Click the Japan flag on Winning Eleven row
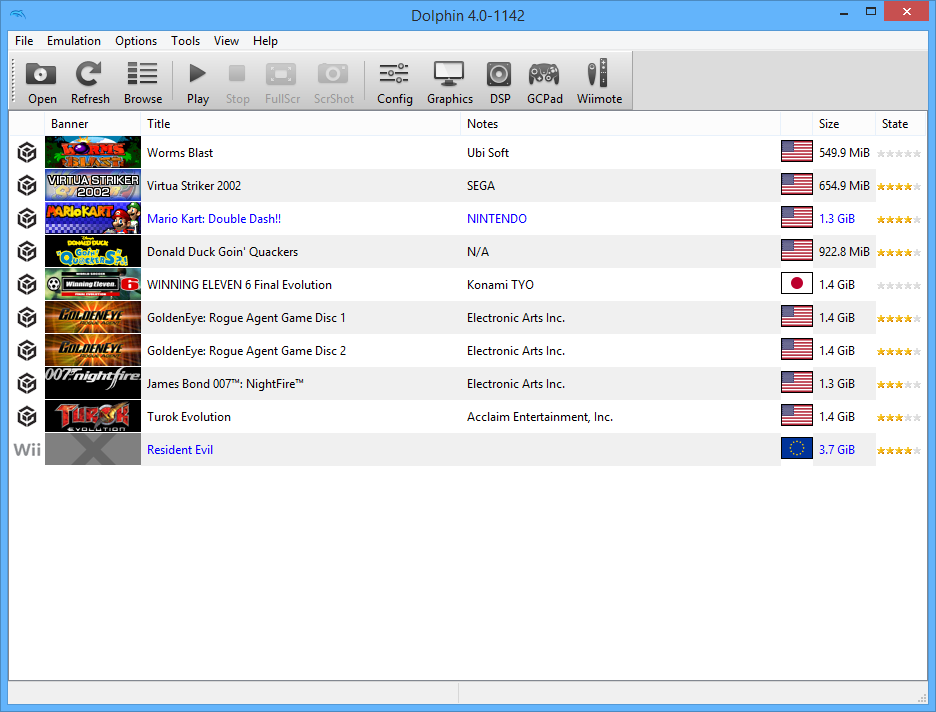 [797, 284]
